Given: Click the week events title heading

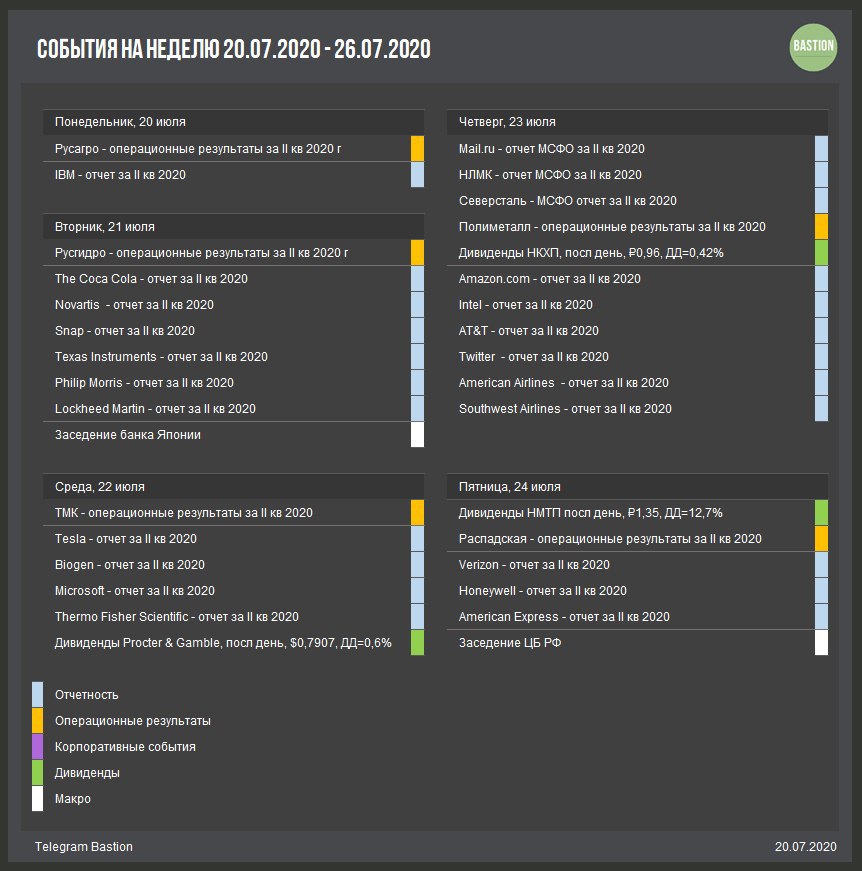Looking at the screenshot, I should tap(233, 49).
